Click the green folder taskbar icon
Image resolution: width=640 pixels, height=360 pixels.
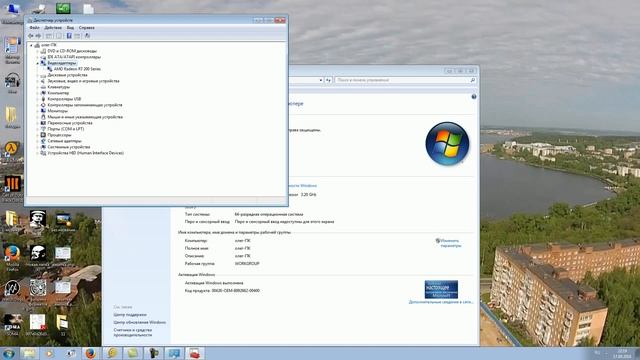132,353
